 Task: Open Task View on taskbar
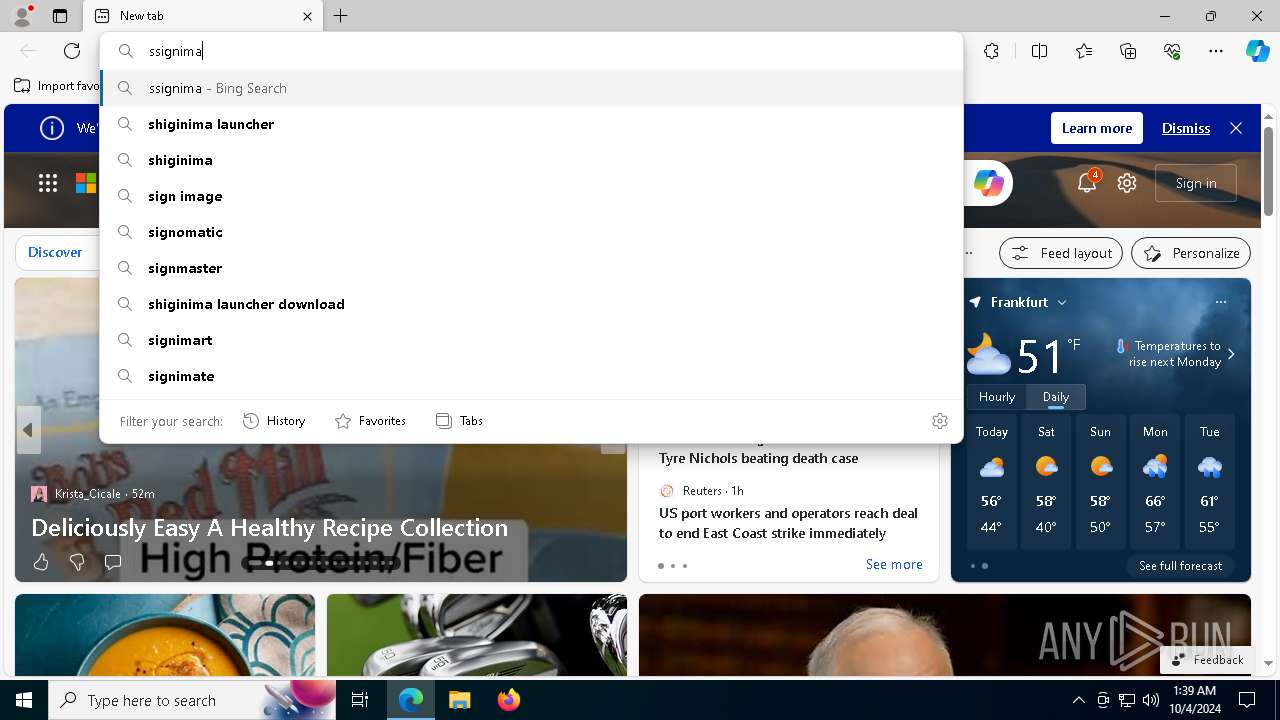coord(360,700)
